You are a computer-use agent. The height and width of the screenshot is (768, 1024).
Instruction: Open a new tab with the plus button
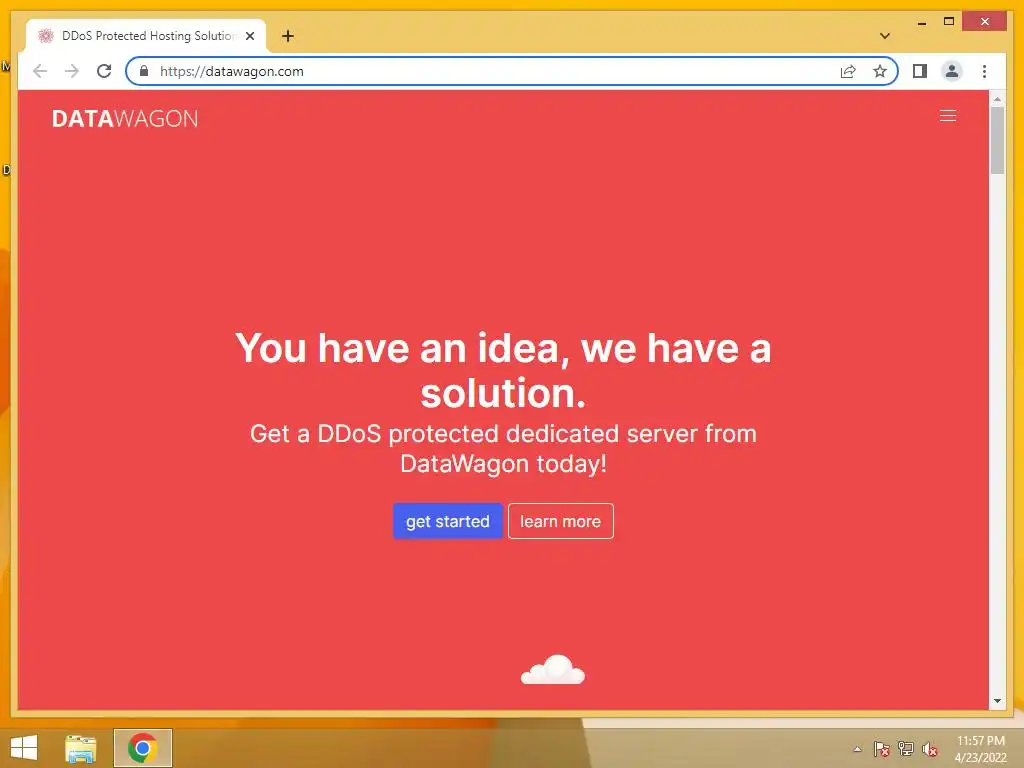tap(288, 36)
